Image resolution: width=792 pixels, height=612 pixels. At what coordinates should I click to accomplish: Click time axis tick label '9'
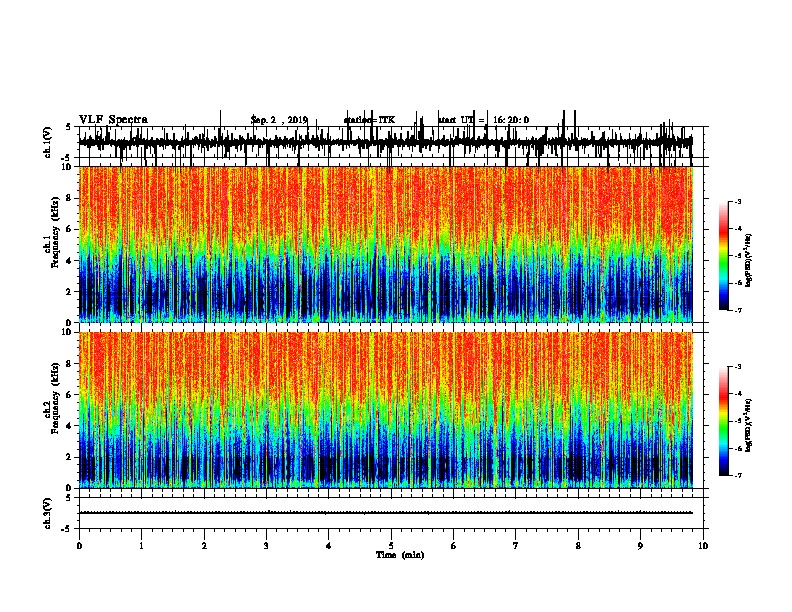click(x=640, y=546)
